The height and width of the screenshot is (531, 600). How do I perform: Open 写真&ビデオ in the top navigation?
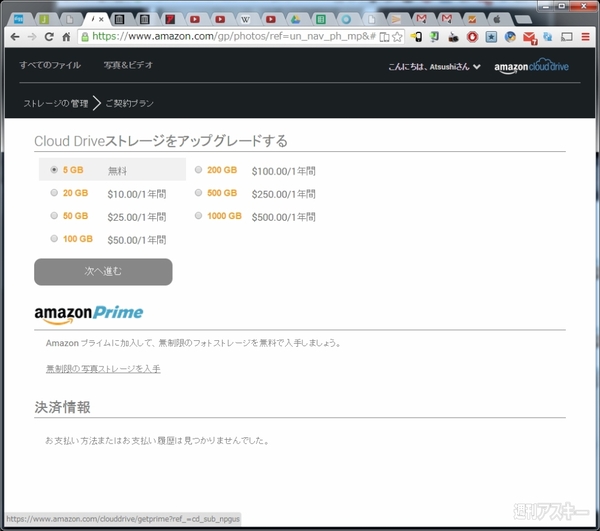128,65
